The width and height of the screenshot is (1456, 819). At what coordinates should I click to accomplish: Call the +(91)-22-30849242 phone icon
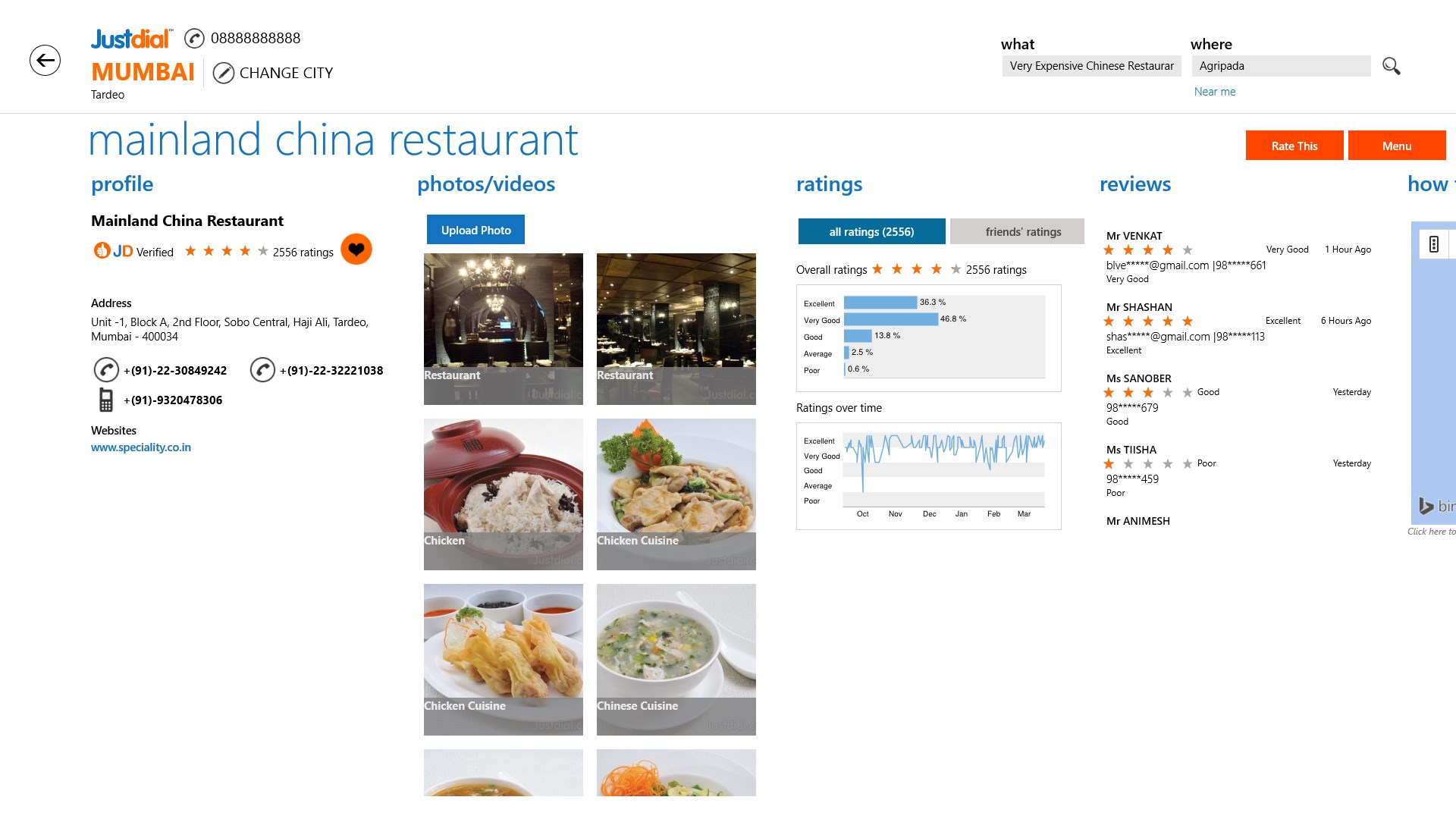point(106,369)
